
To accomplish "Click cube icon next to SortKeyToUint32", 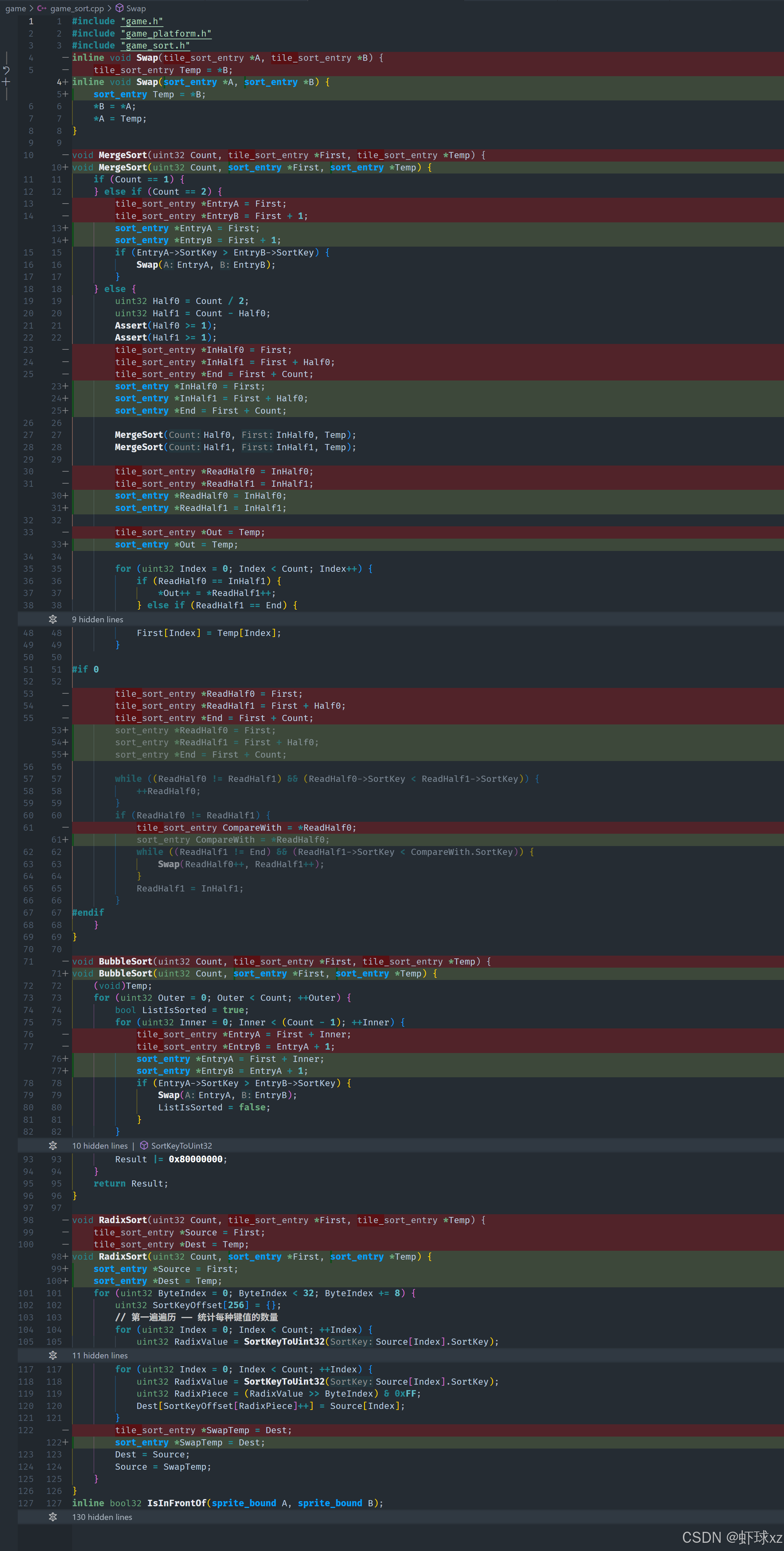I will [x=144, y=1145].
